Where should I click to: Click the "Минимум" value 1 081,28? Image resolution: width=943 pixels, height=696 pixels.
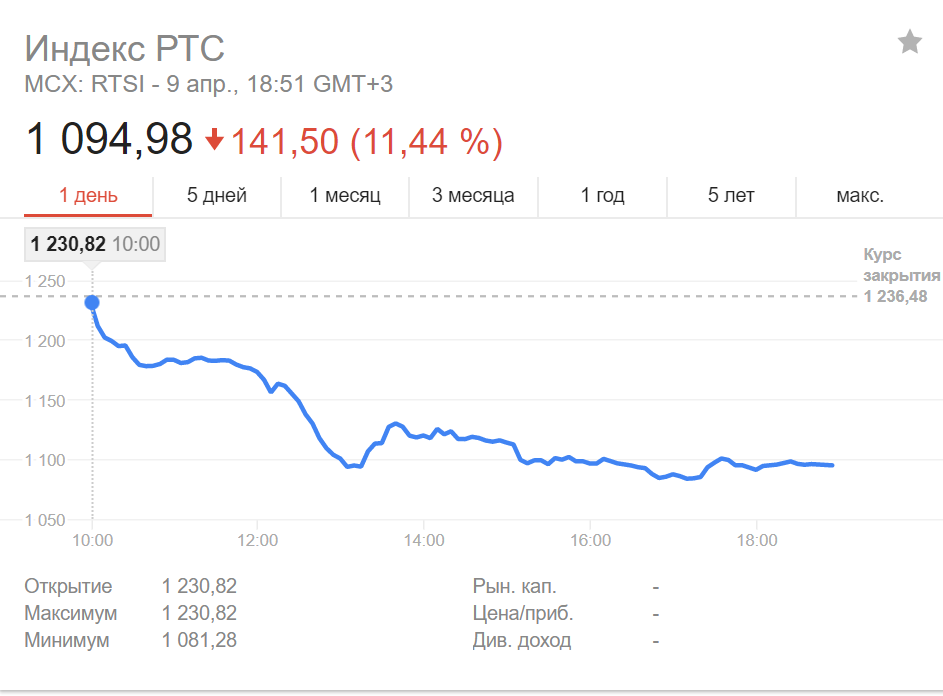point(199,641)
